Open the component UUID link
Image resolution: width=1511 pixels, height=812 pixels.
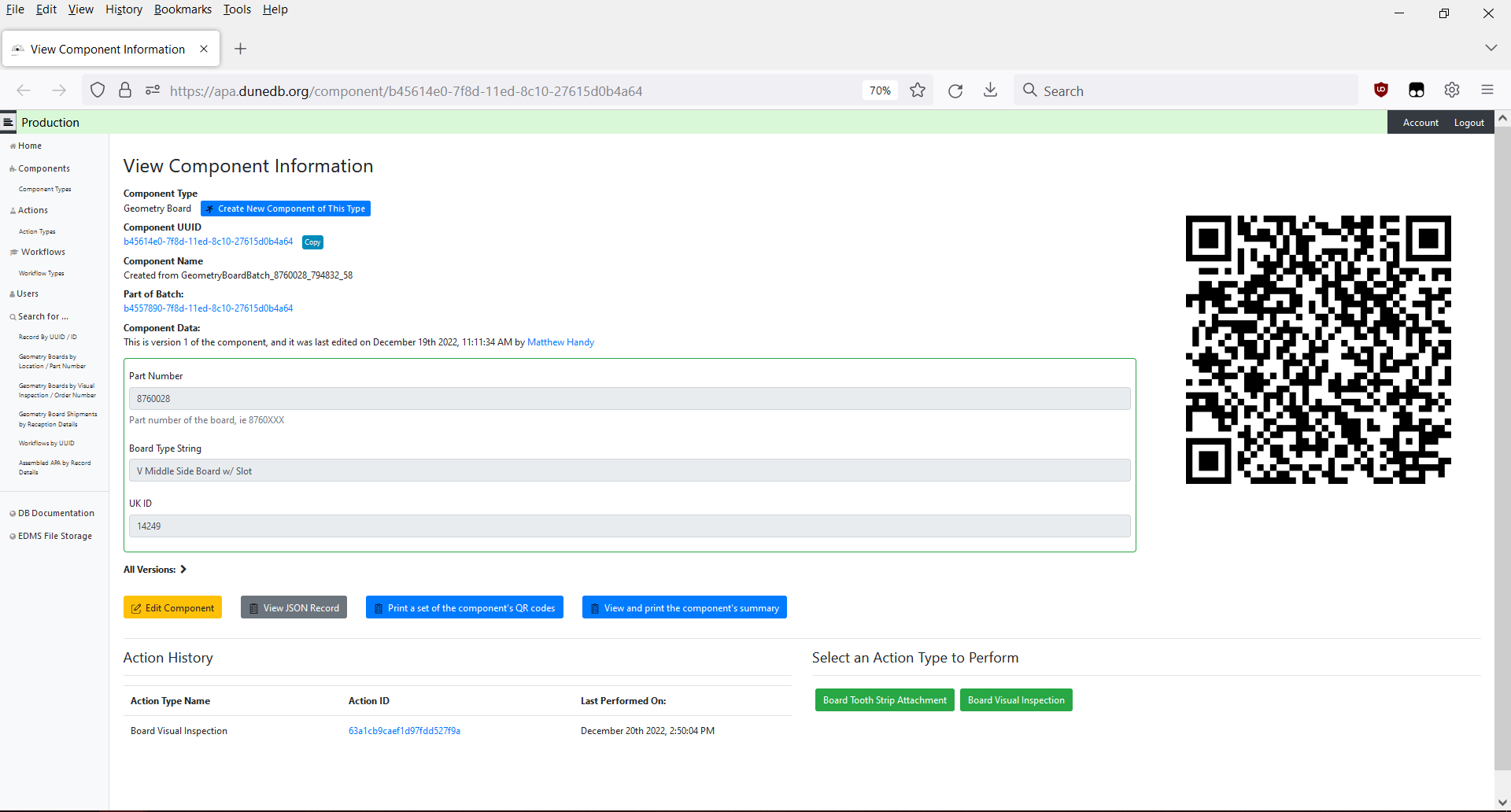click(x=209, y=242)
